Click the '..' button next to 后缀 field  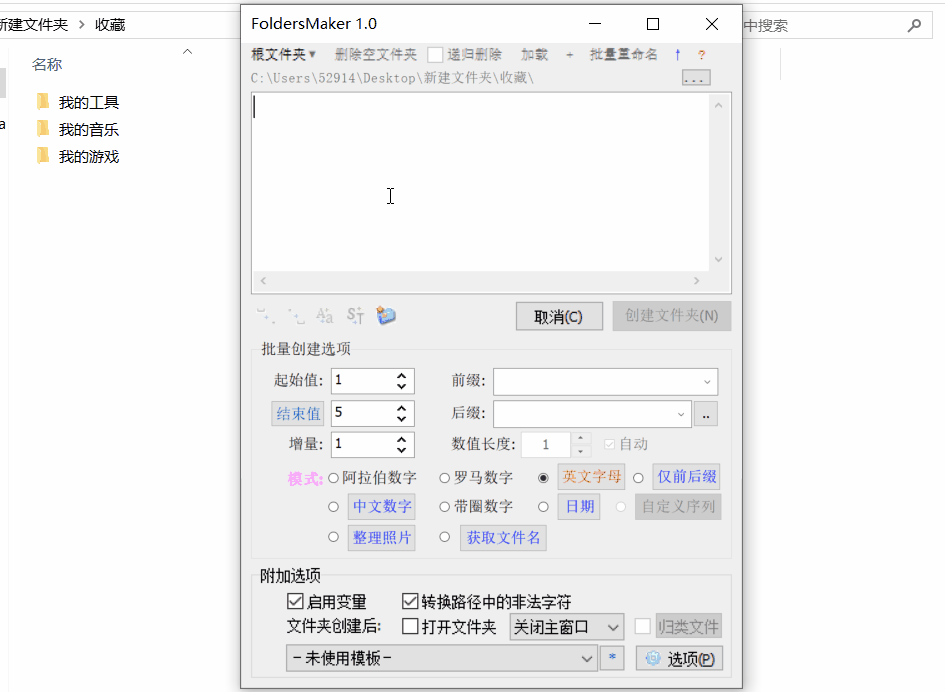pyautogui.click(x=706, y=414)
